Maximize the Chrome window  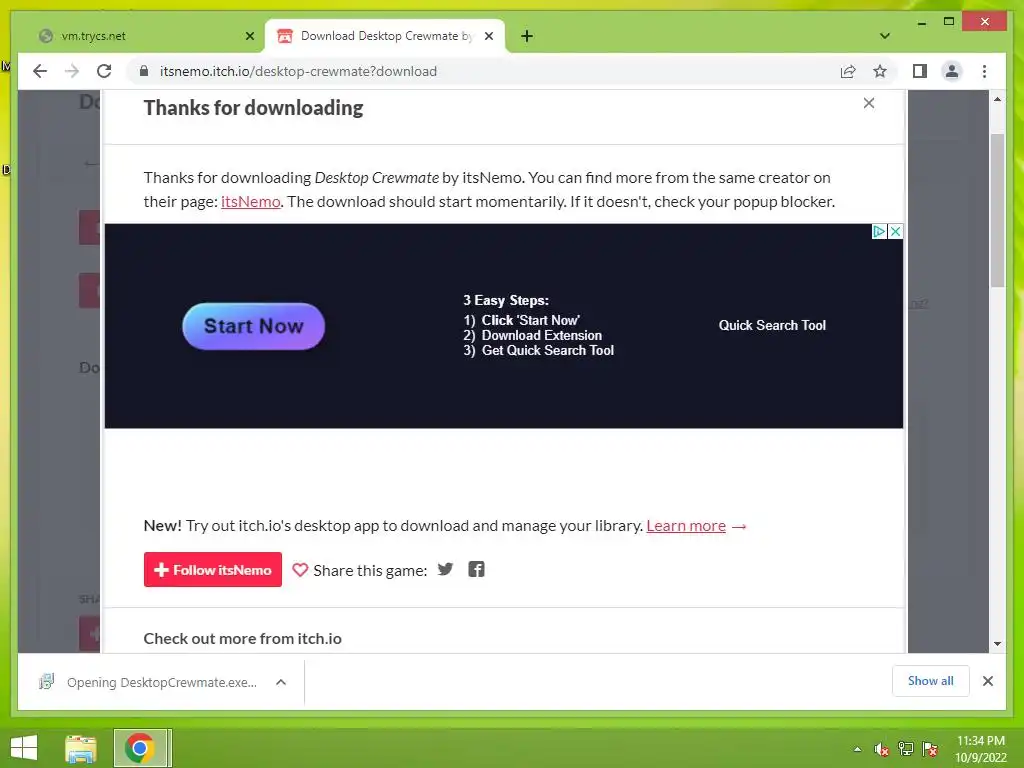949,22
